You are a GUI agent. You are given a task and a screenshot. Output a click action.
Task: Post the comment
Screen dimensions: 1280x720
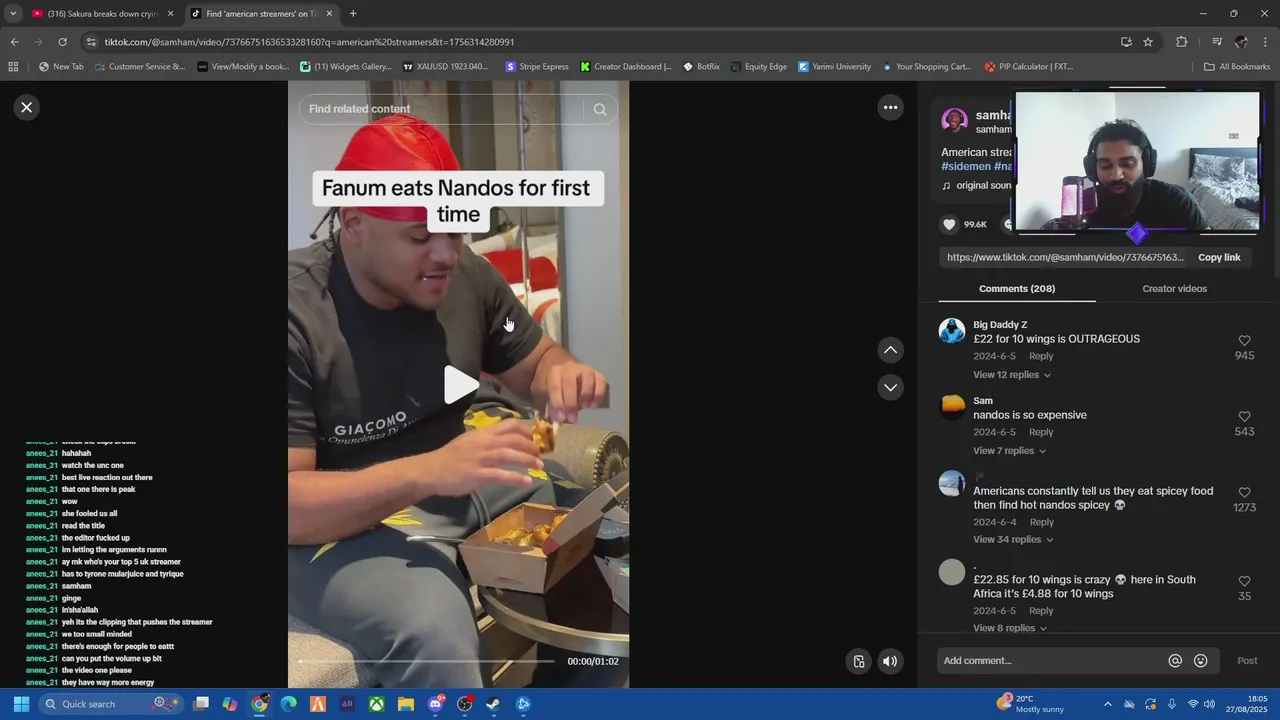[1247, 661]
